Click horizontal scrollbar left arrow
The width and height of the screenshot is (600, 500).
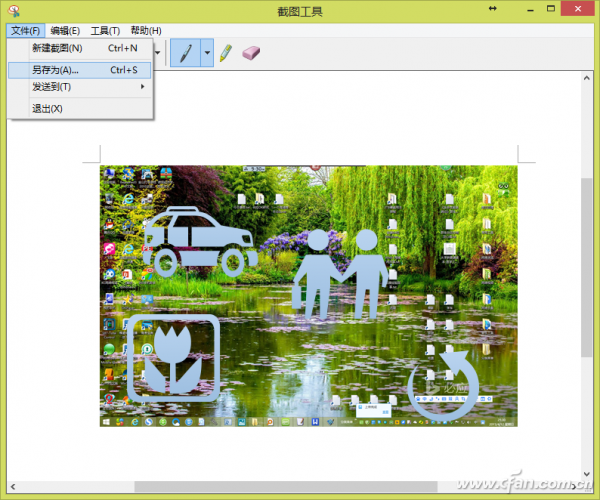click(13, 487)
